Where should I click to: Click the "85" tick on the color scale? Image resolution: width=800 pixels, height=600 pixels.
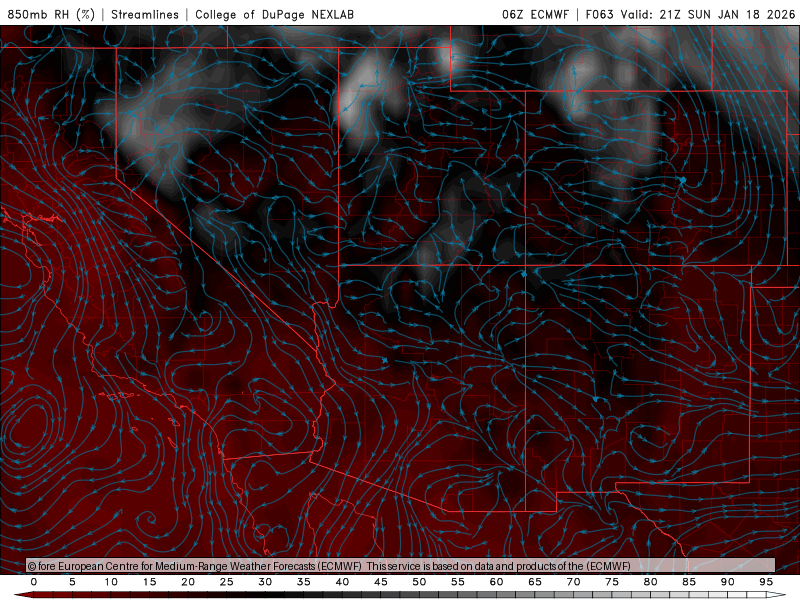689,582
